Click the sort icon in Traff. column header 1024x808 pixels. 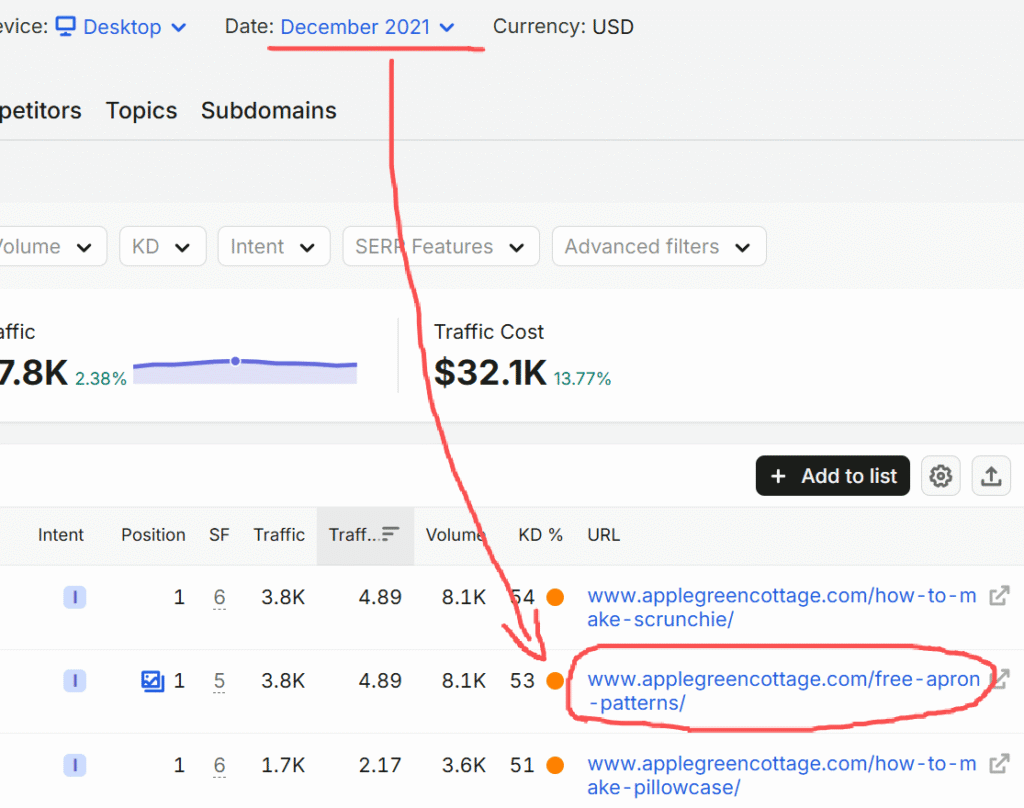[391, 534]
